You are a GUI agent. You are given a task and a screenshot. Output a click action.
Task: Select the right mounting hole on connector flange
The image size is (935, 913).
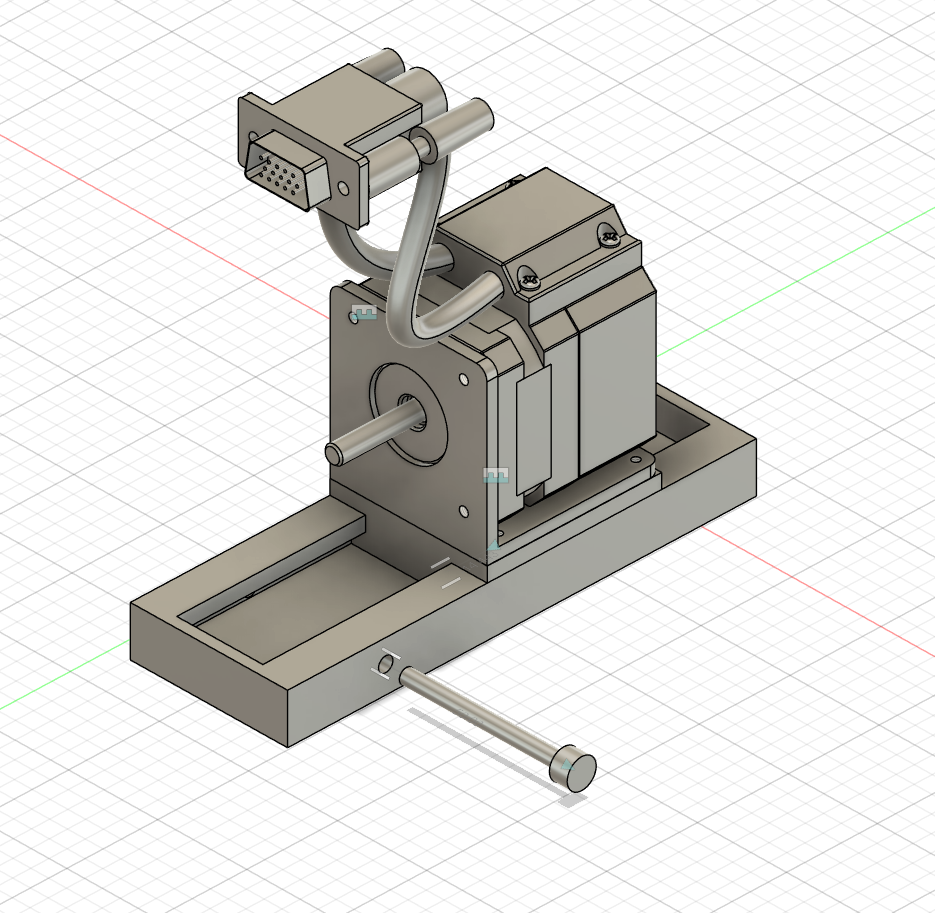[x=344, y=188]
